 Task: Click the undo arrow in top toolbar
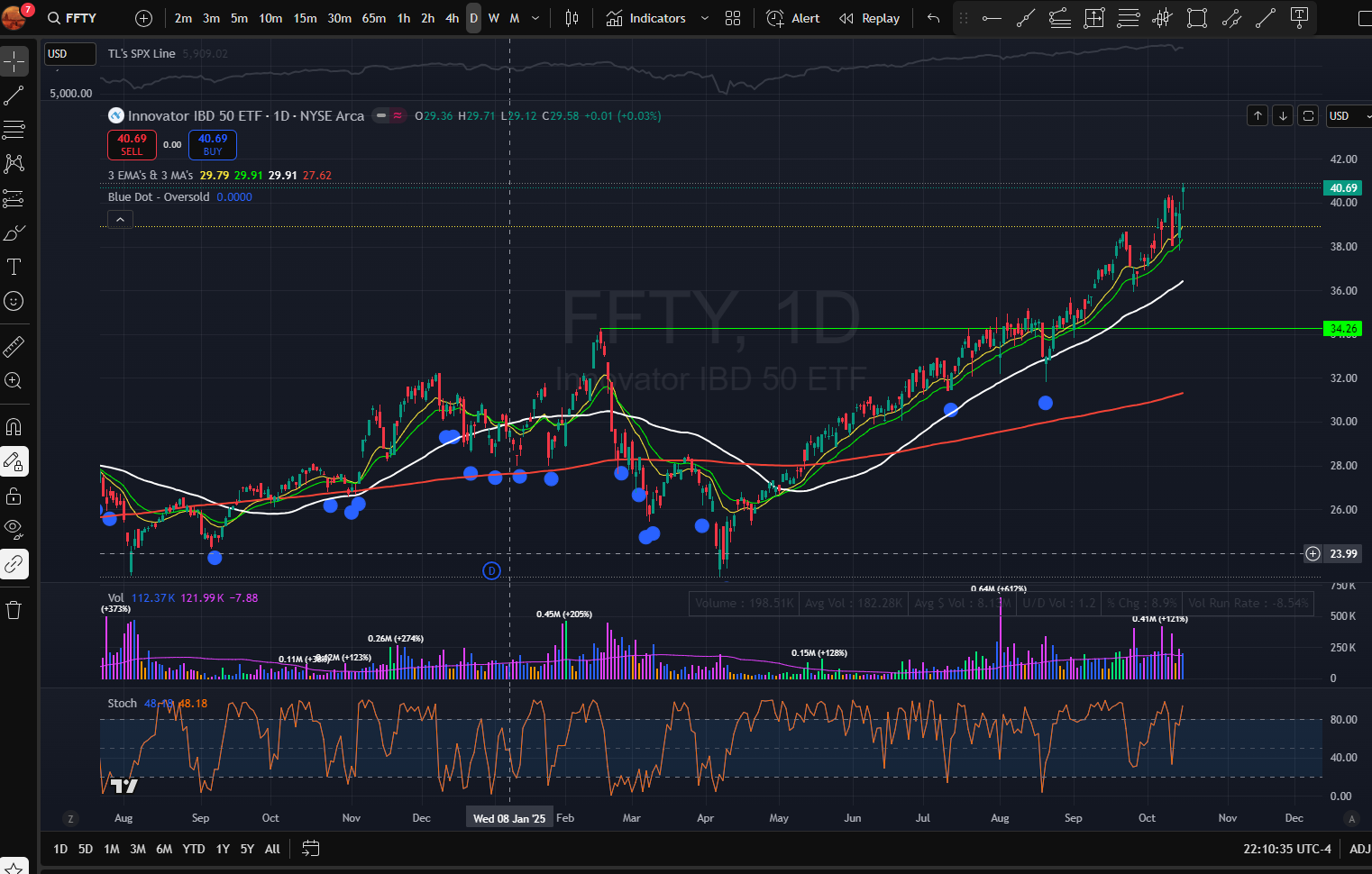tap(933, 18)
